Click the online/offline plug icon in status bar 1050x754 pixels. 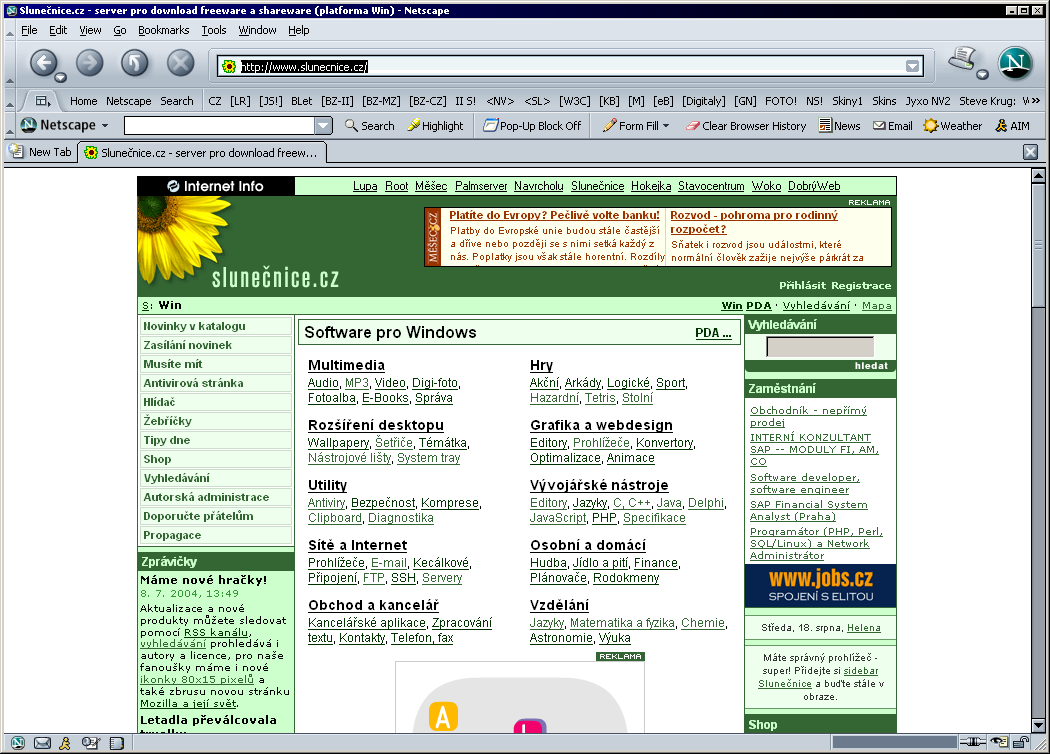[972, 741]
